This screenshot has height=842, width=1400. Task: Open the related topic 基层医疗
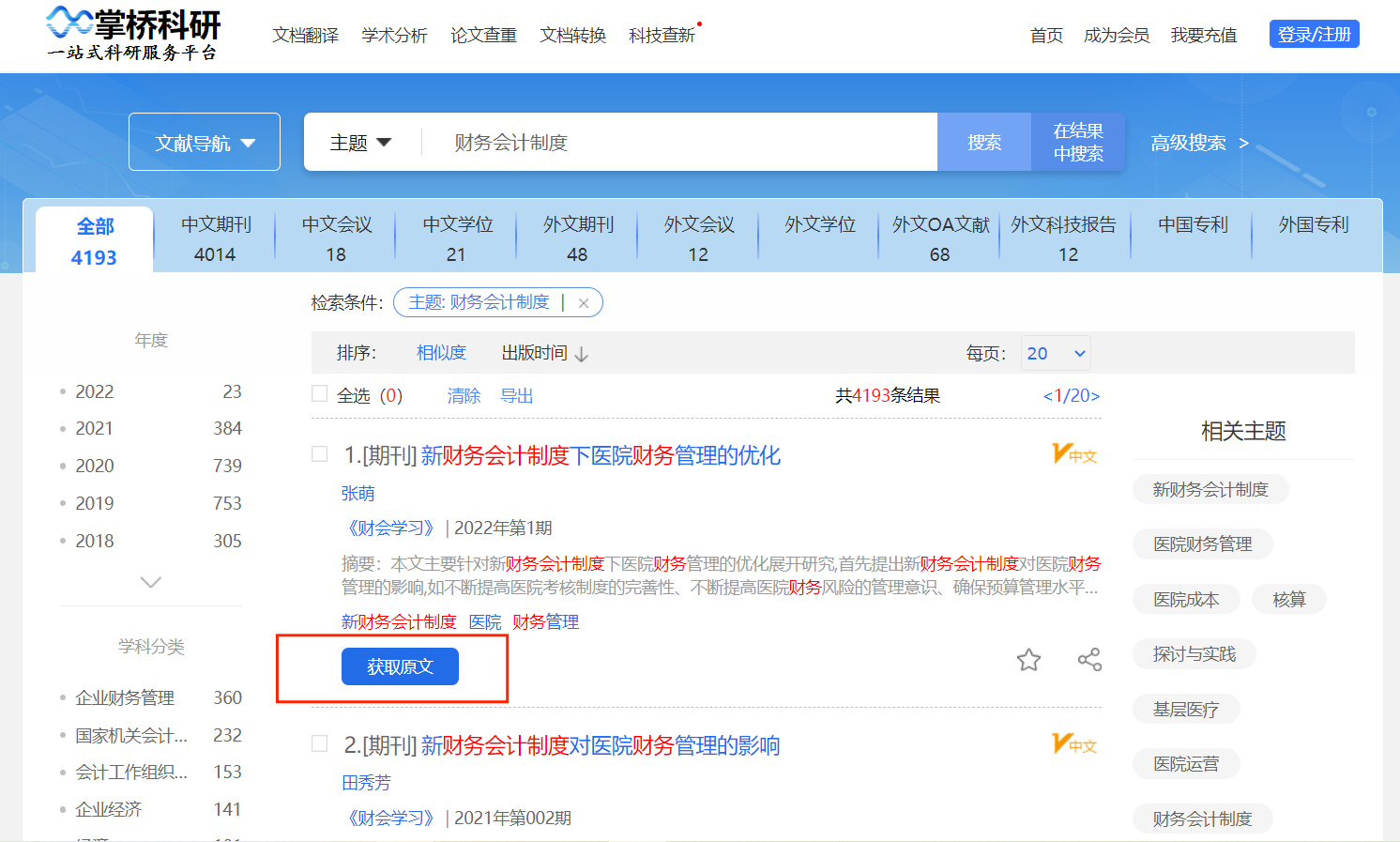click(x=1186, y=709)
